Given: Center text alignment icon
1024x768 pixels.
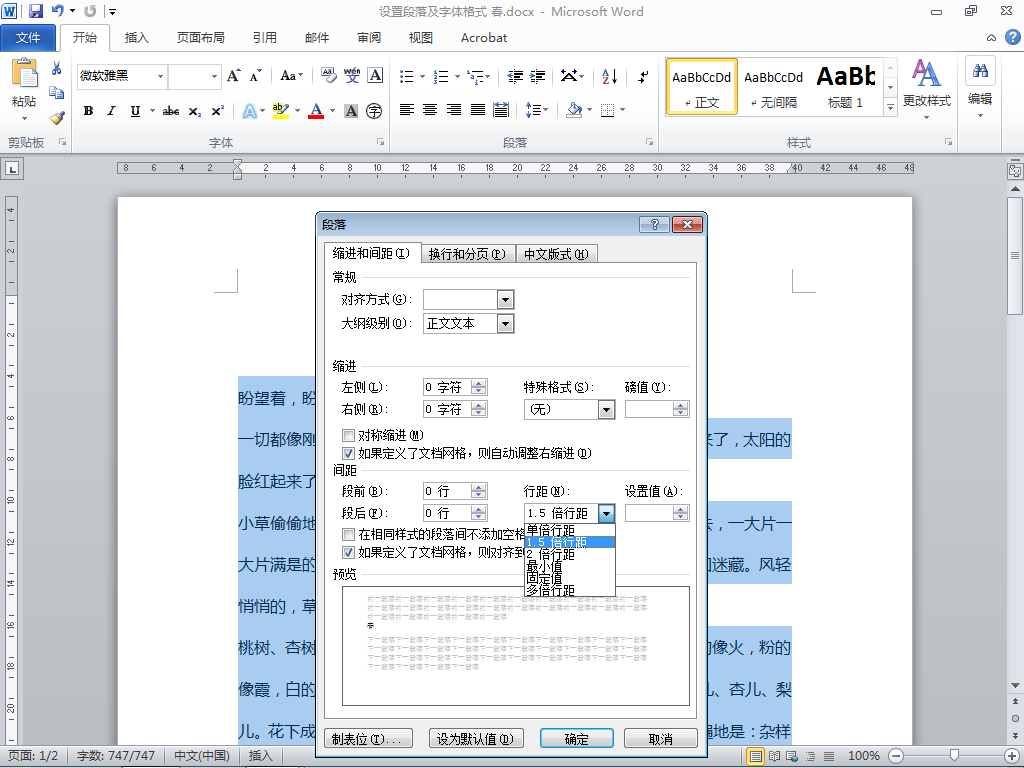Looking at the screenshot, I should (430, 110).
